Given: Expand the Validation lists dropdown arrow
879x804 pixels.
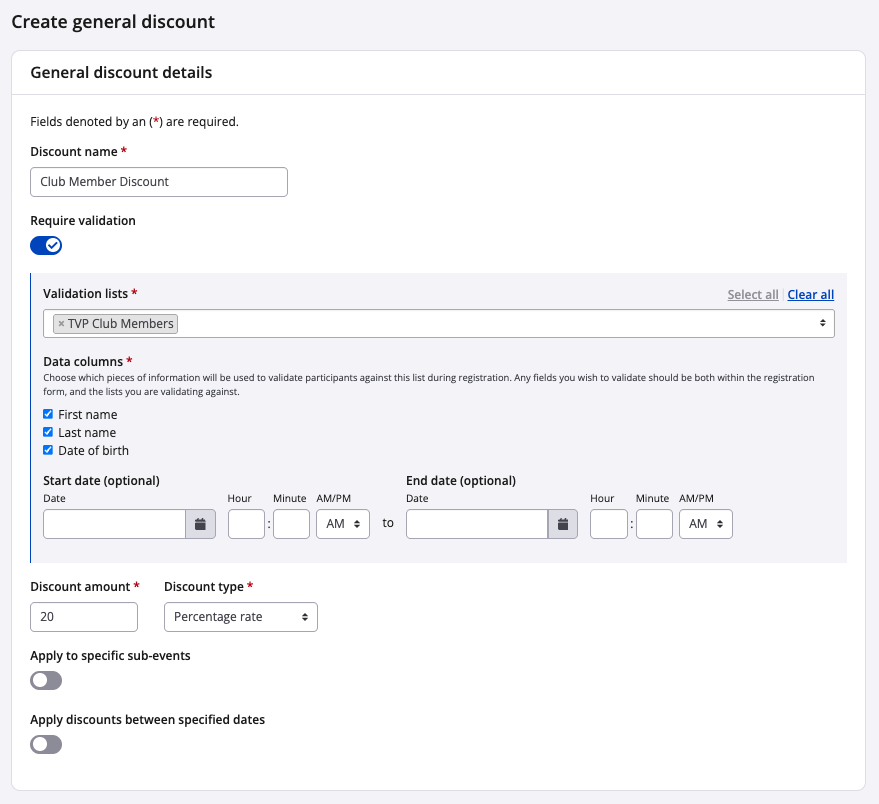Looking at the screenshot, I should coord(822,323).
